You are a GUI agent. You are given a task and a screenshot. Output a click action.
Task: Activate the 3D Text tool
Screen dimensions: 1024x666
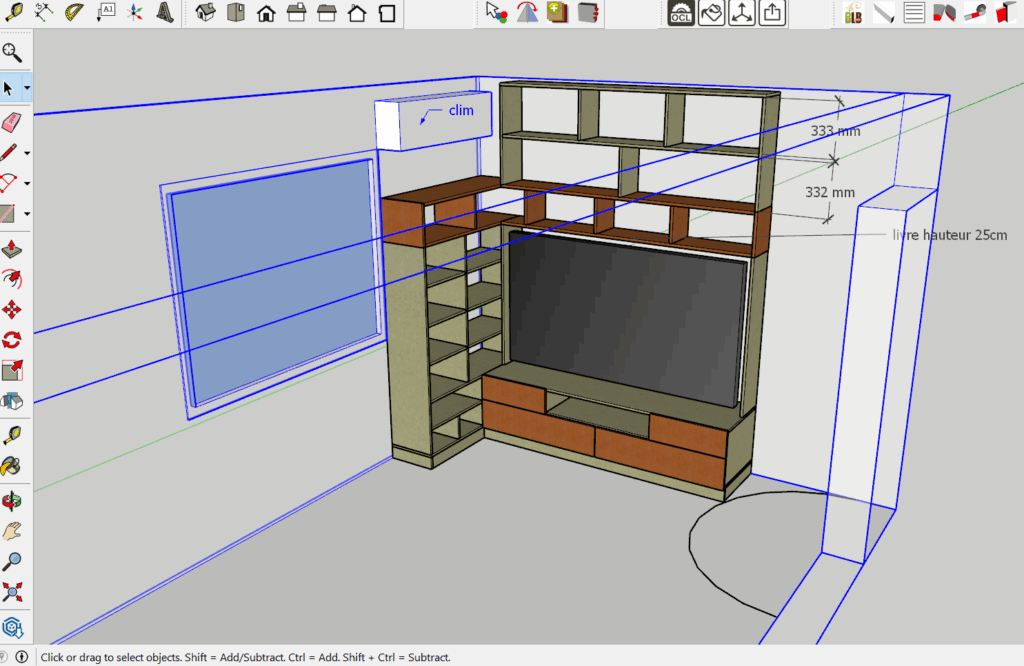tap(167, 13)
